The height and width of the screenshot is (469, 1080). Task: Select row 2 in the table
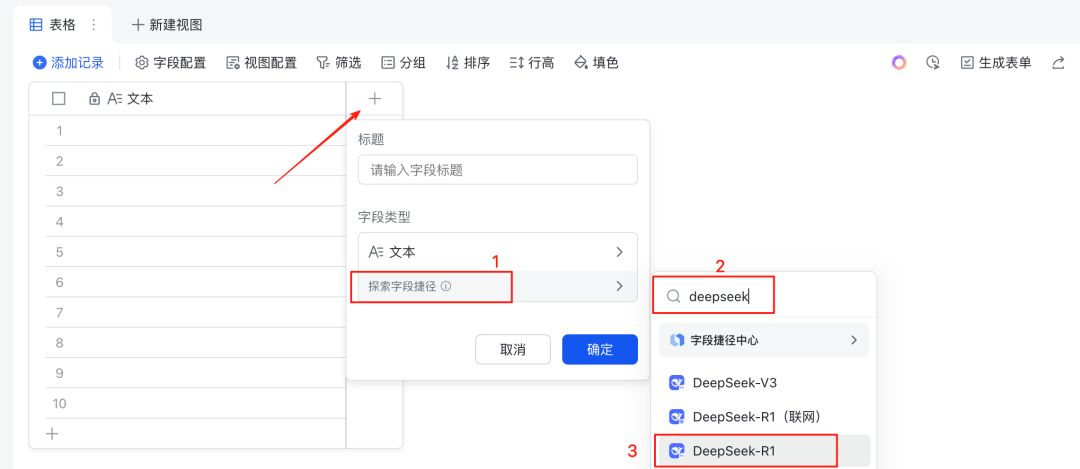pos(59,160)
